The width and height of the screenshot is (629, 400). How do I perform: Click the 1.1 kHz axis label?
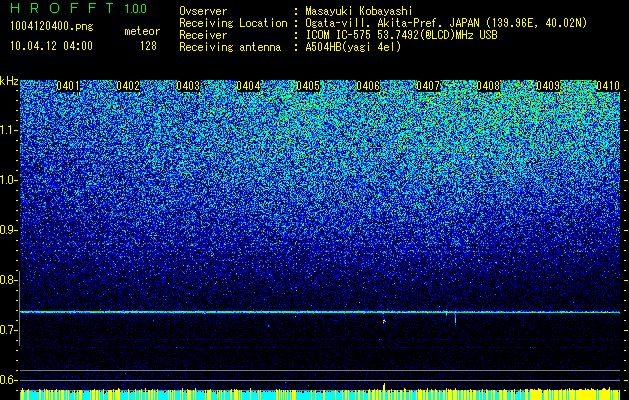click(8, 130)
